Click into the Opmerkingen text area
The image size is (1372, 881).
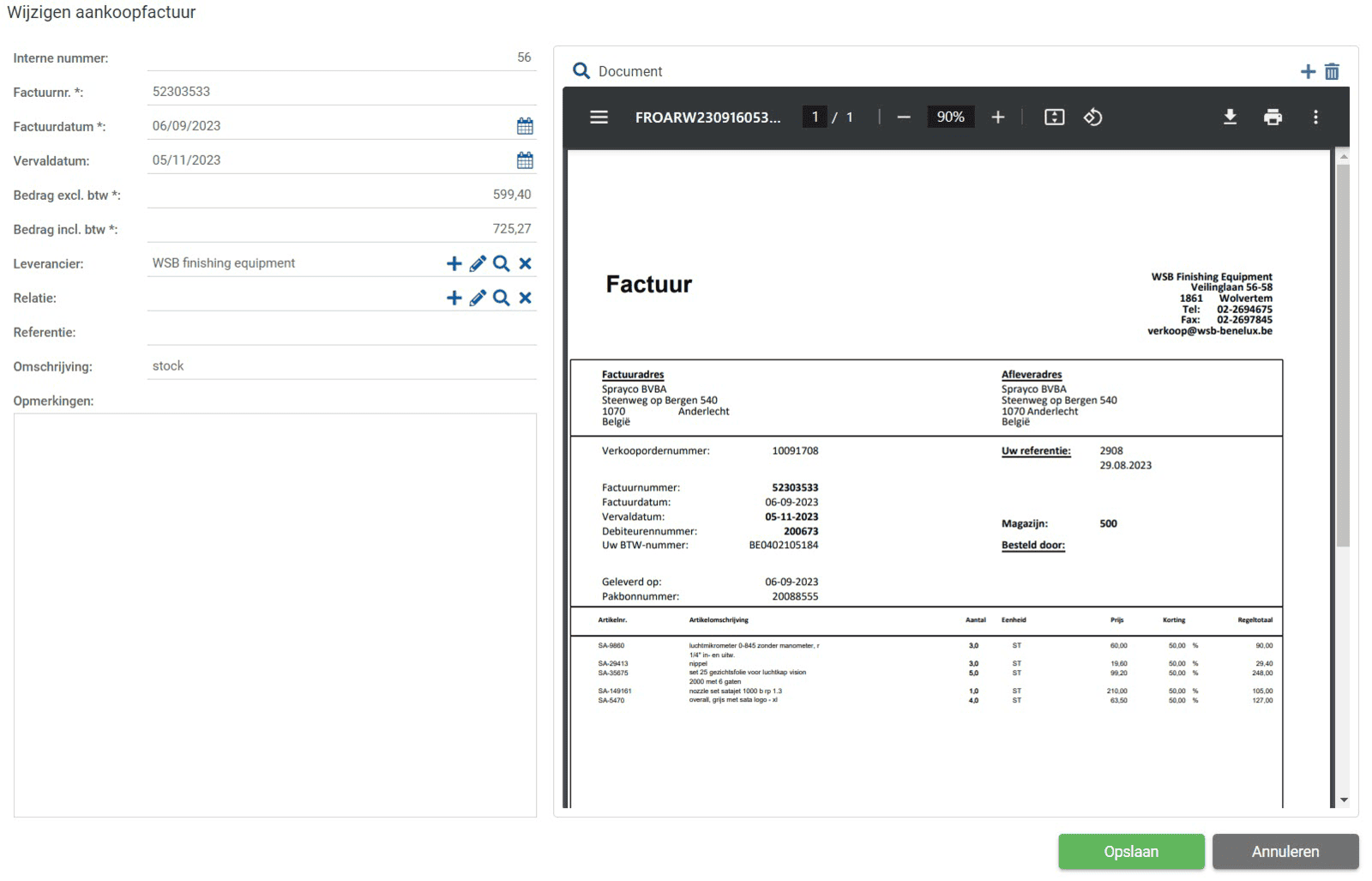click(274, 614)
